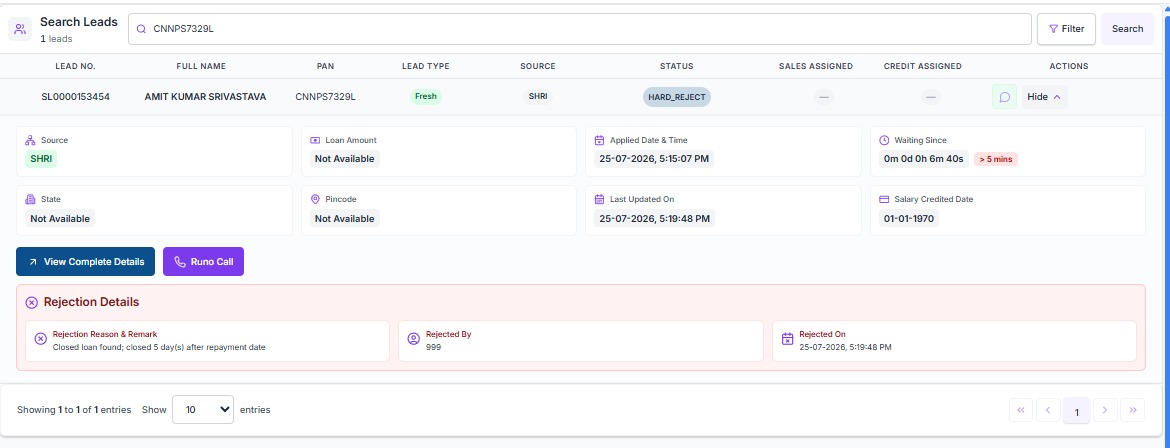Click the name AMIT KUMAR SRIVASTAVA
The image size is (1170, 448).
pos(205,97)
